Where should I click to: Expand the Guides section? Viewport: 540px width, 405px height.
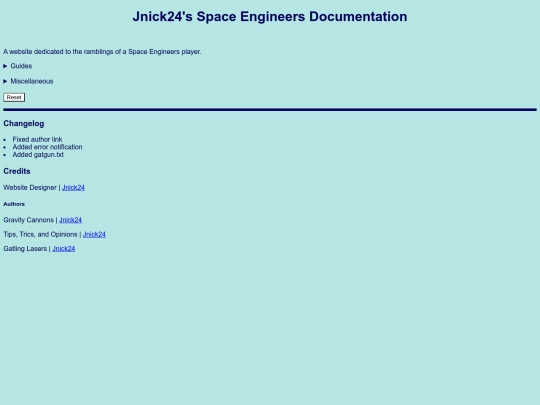(18, 66)
